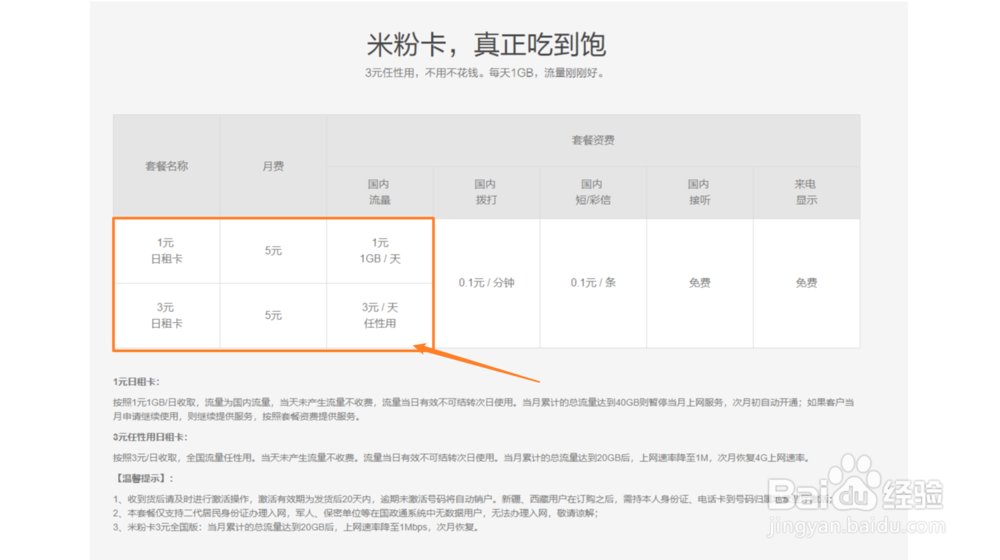Click the 0.1元/条 SMS rate cell
This screenshot has width=1000, height=560.
click(x=593, y=283)
